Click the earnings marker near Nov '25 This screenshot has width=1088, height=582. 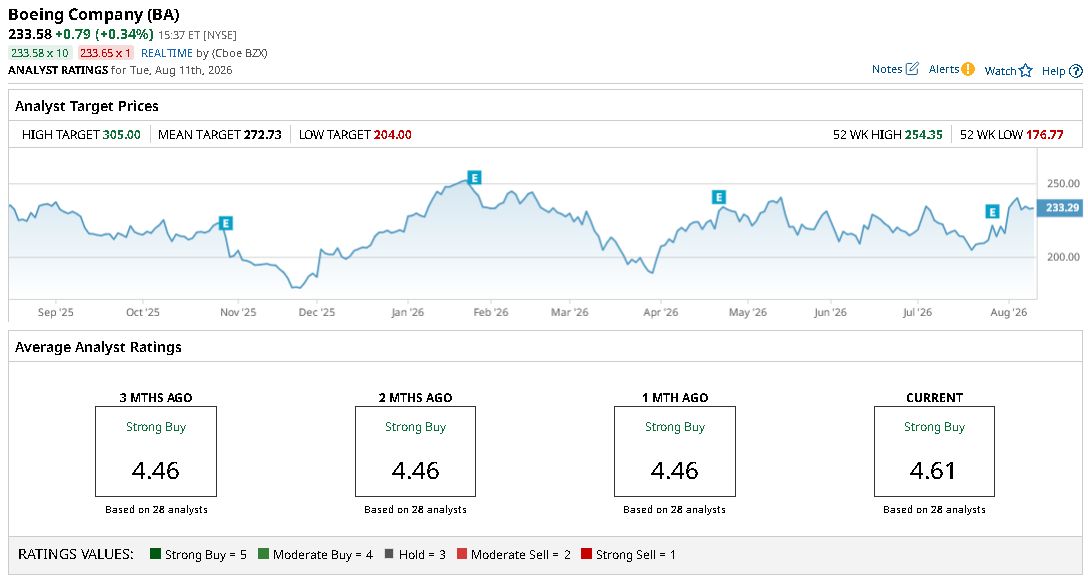click(226, 223)
